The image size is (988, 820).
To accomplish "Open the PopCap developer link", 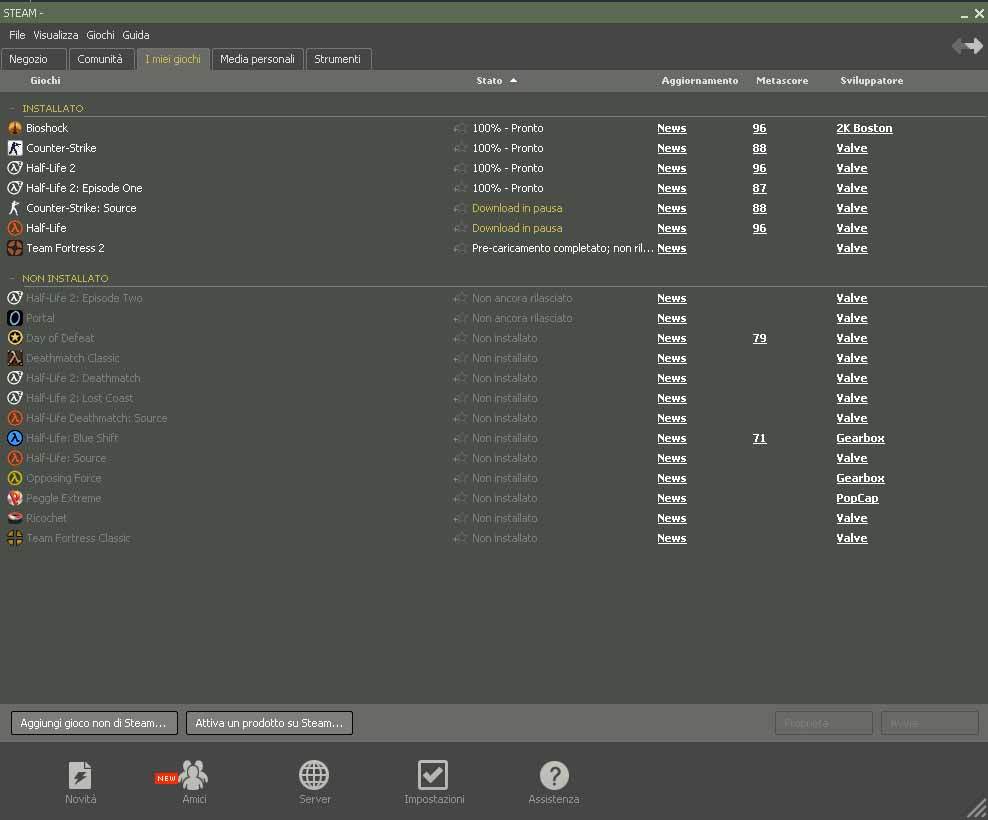I will 857,498.
